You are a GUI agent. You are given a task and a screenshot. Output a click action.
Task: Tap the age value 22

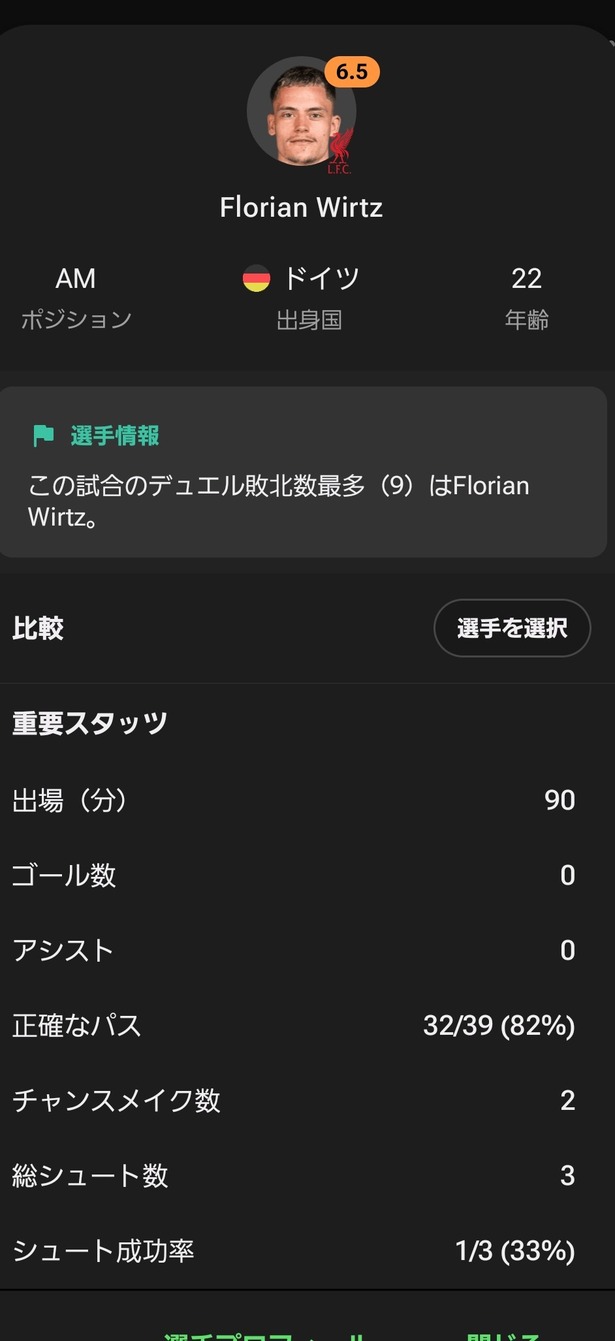click(x=526, y=278)
